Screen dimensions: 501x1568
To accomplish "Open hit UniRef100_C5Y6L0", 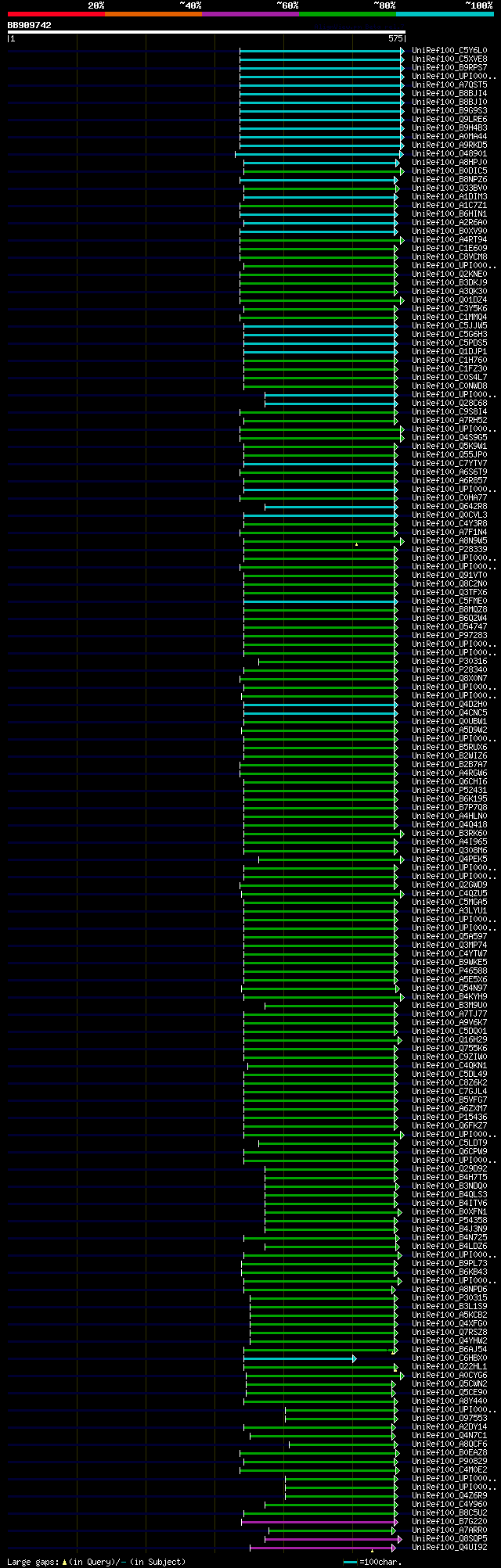I will click(449, 51).
